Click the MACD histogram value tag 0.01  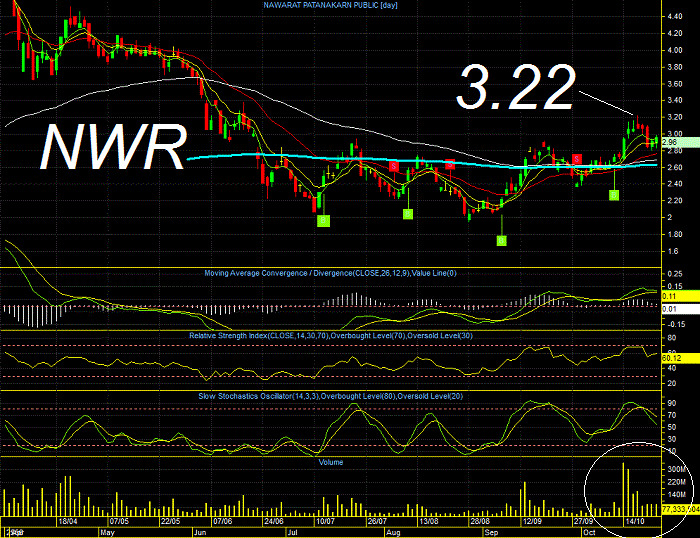(x=680, y=309)
